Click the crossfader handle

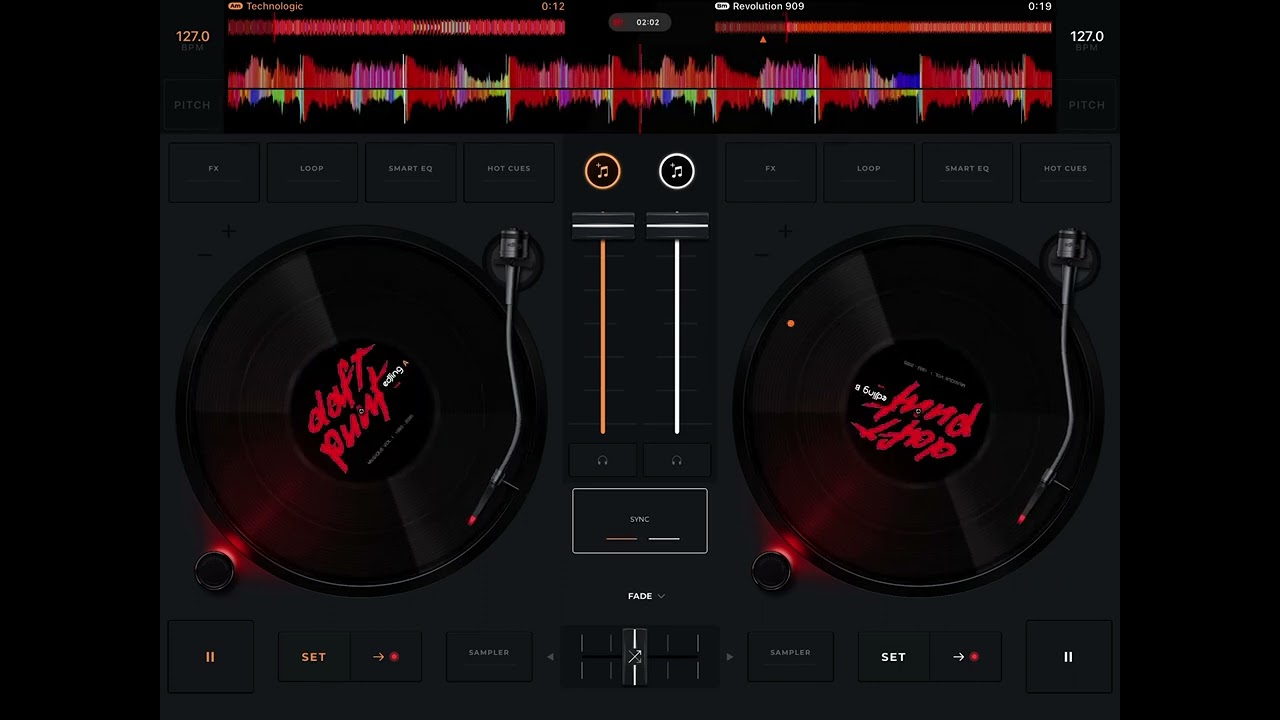pyautogui.click(x=634, y=657)
